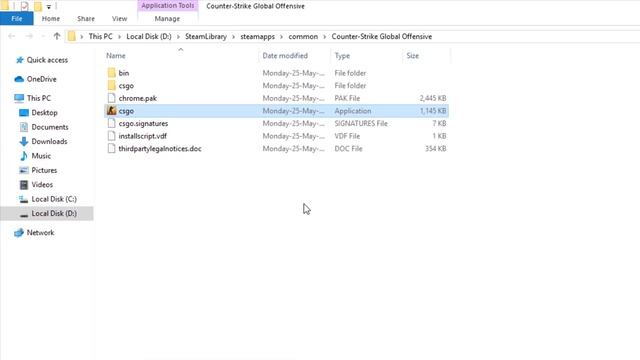Viewport: 640px width, 360px height.
Task: Expand chevron after common breadcrumb
Action: coord(324,37)
